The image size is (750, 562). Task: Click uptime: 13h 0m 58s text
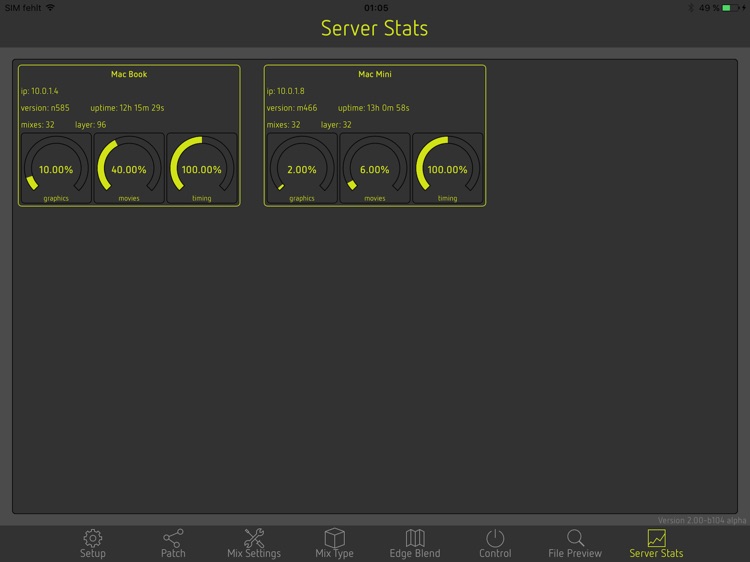(373, 108)
